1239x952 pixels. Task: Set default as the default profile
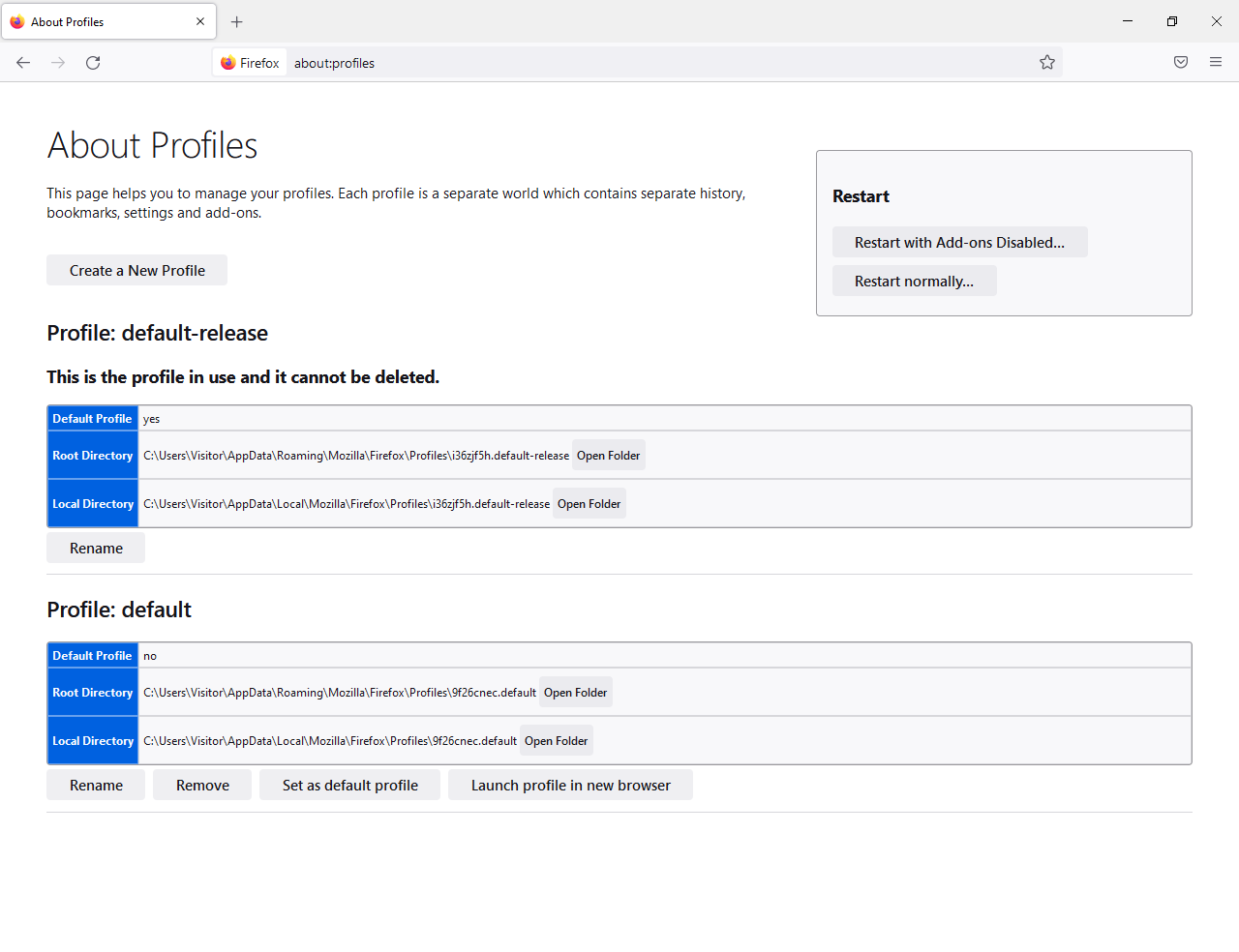[349, 786]
